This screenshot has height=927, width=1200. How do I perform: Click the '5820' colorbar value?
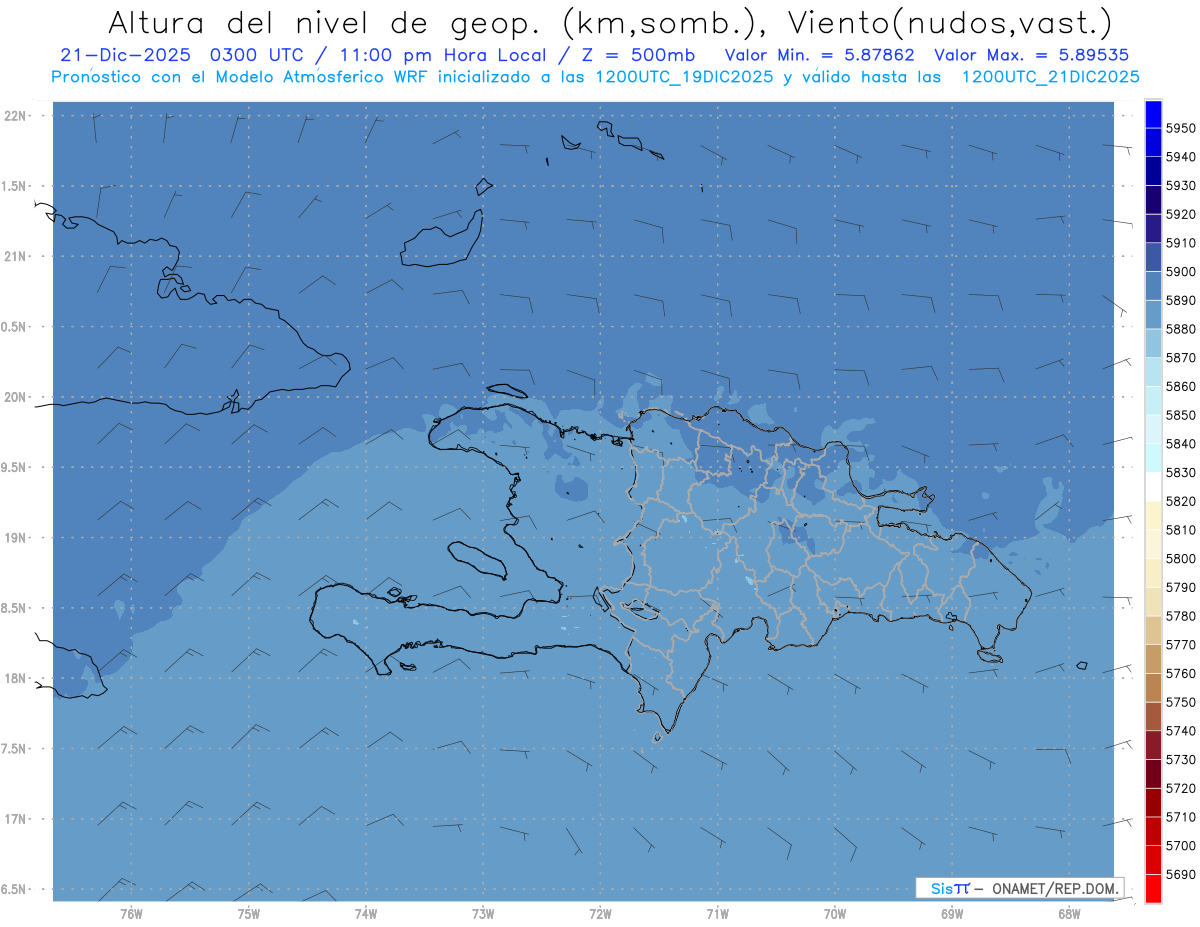(x=1180, y=501)
